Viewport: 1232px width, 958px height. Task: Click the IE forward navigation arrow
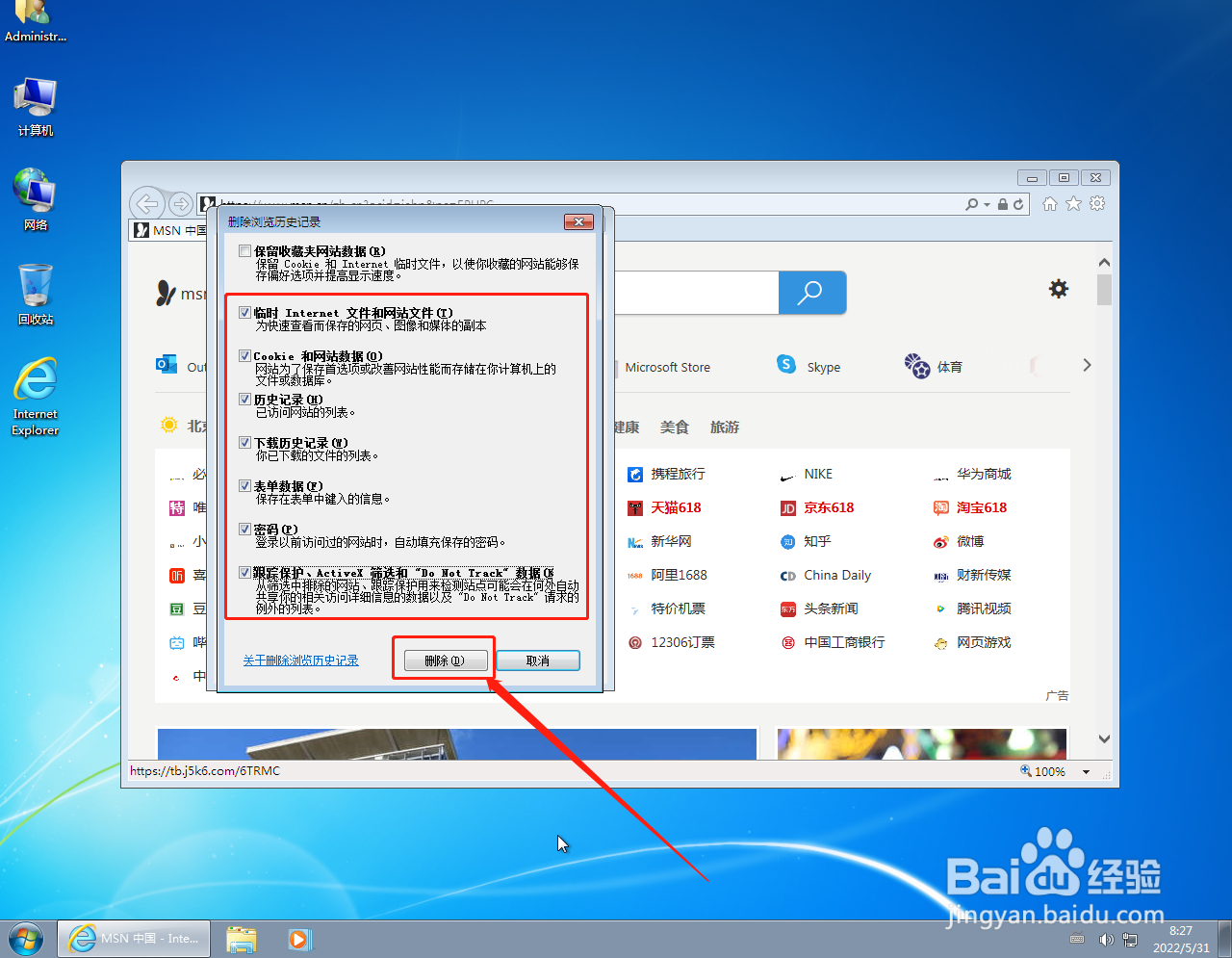[180, 203]
